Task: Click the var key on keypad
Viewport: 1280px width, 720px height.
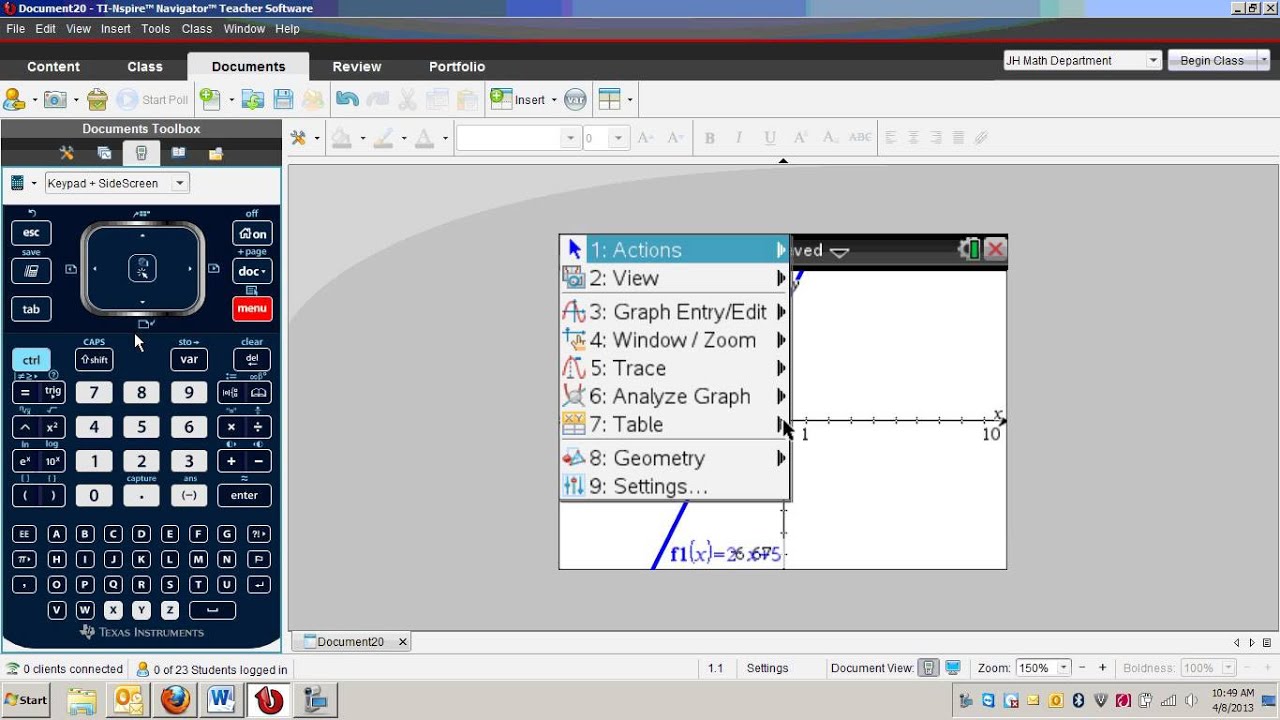Action: [189, 360]
